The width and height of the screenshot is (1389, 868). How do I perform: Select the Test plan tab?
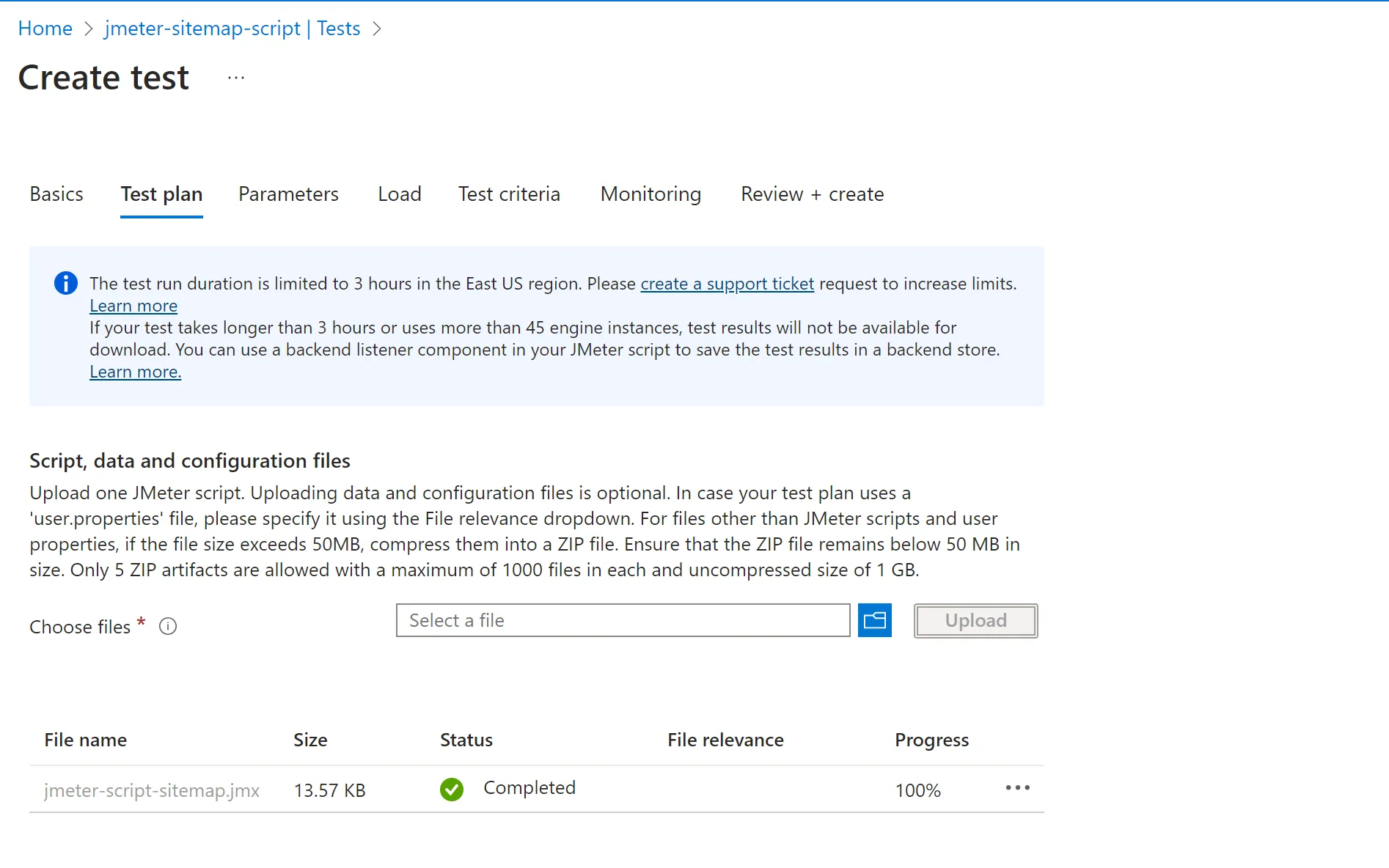tap(161, 194)
